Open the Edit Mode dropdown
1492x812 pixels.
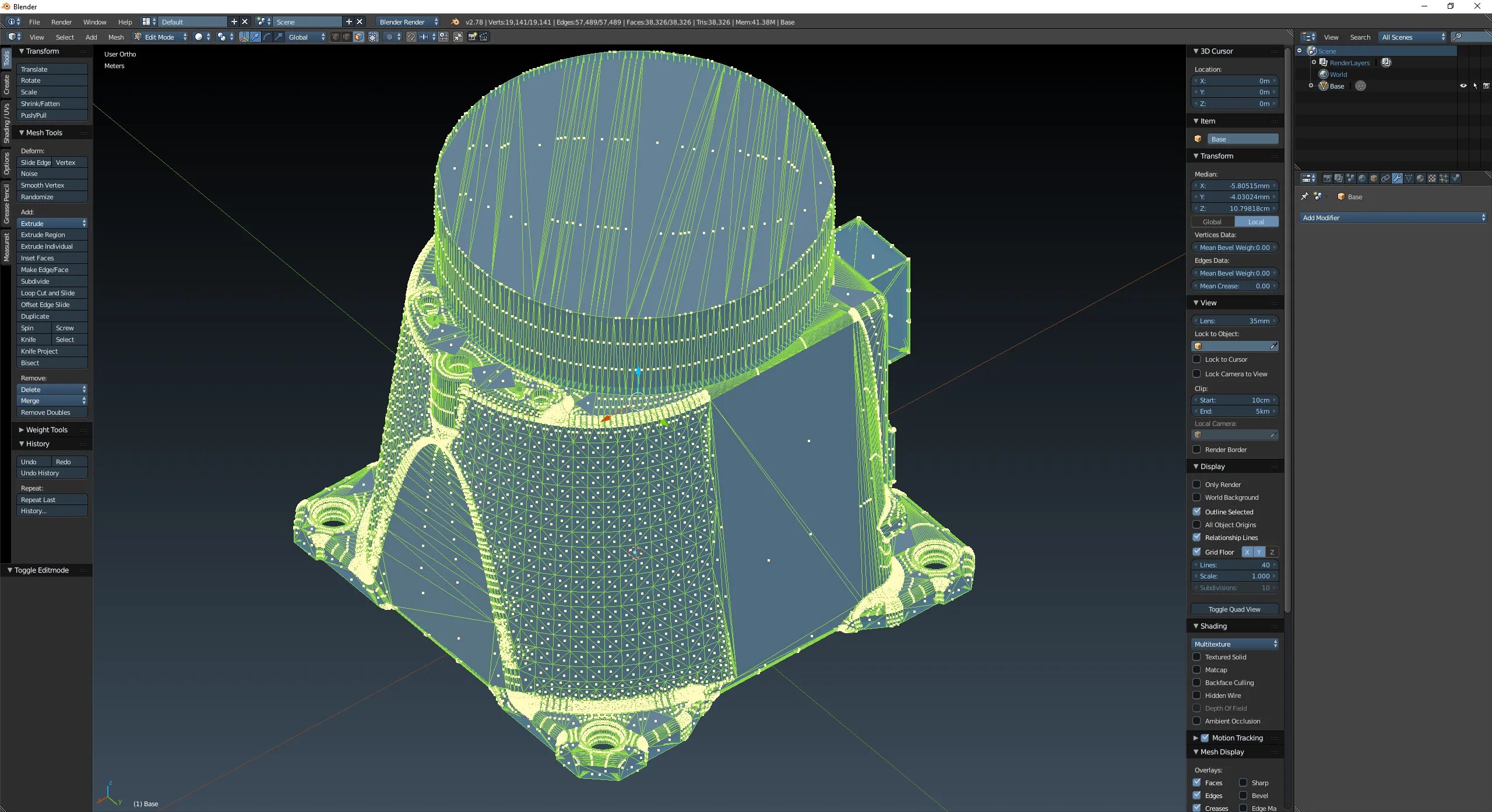click(x=160, y=37)
